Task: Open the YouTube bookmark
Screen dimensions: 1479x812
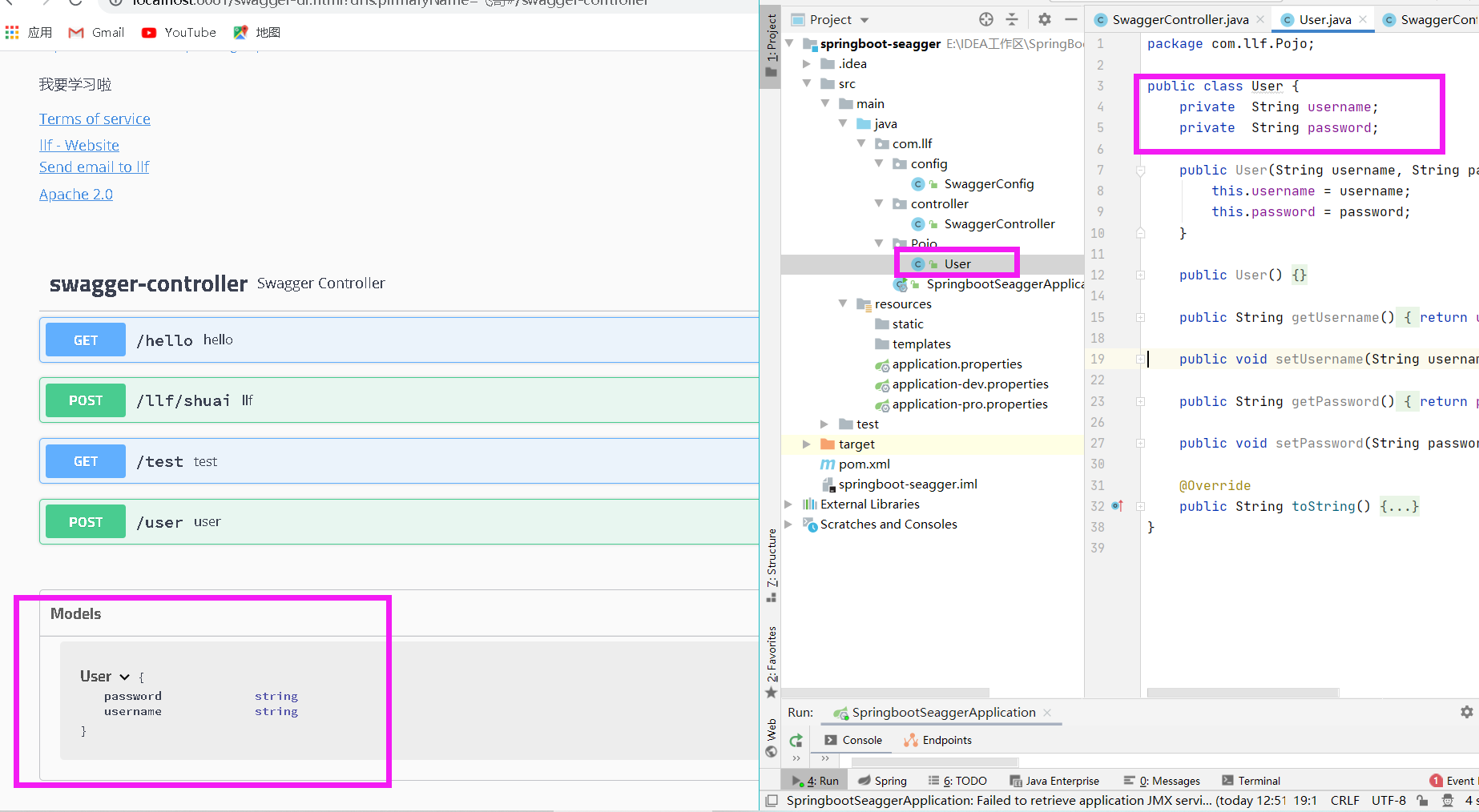Action: coord(179,32)
